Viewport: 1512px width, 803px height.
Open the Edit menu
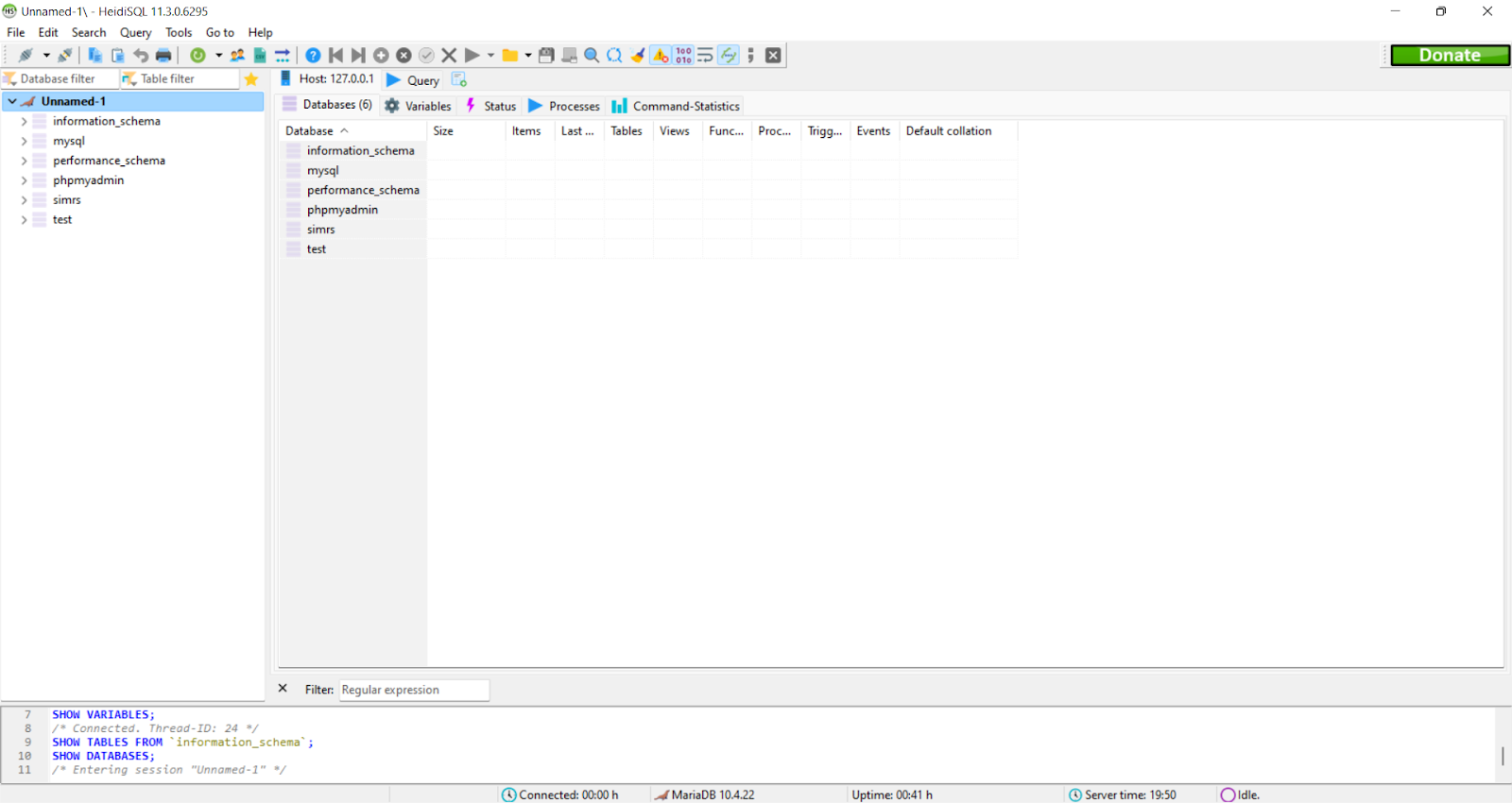pyautogui.click(x=48, y=32)
